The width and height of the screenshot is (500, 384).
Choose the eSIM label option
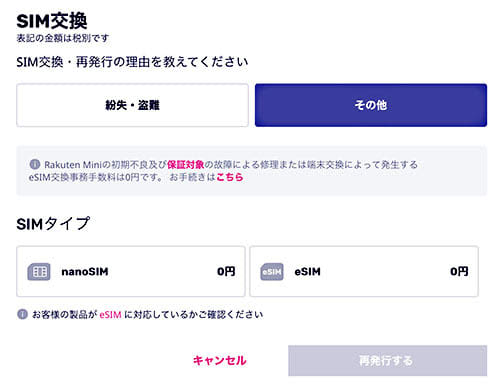pos(307,272)
